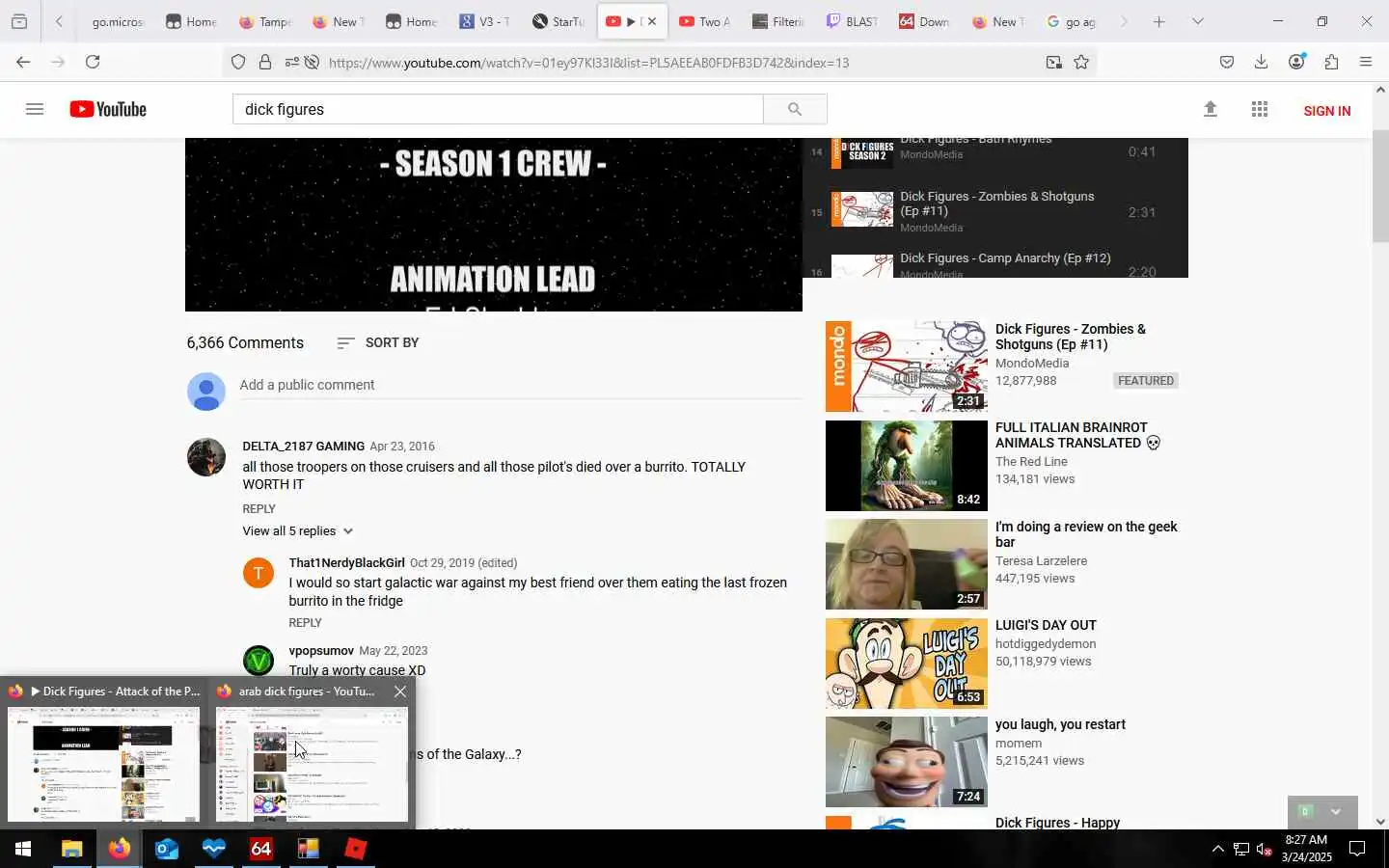
Task: Open the SORT BY comments dropdown
Action: [378, 342]
